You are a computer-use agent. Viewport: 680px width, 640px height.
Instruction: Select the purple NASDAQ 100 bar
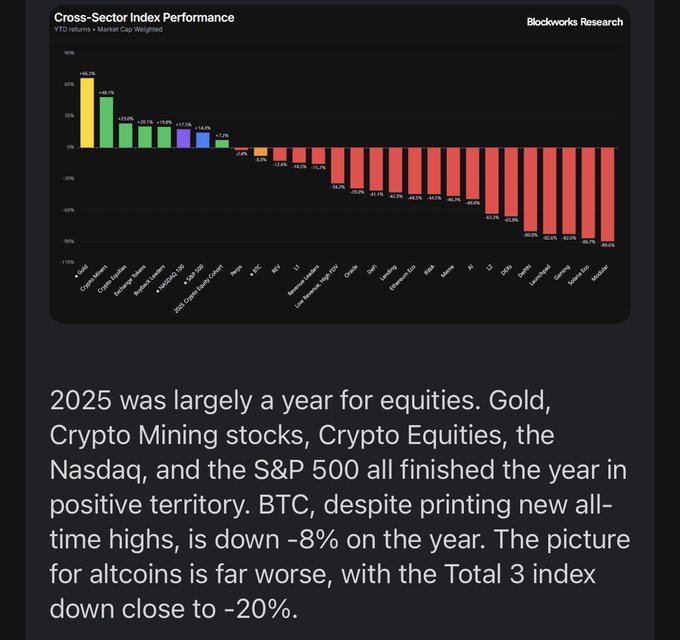183,138
